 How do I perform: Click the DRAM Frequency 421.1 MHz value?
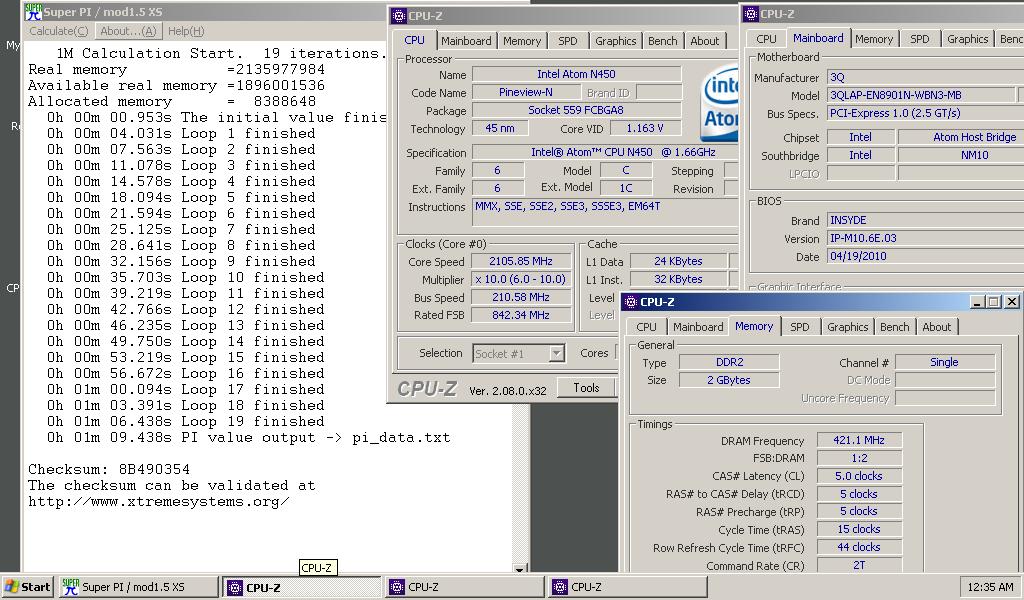coord(859,440)
